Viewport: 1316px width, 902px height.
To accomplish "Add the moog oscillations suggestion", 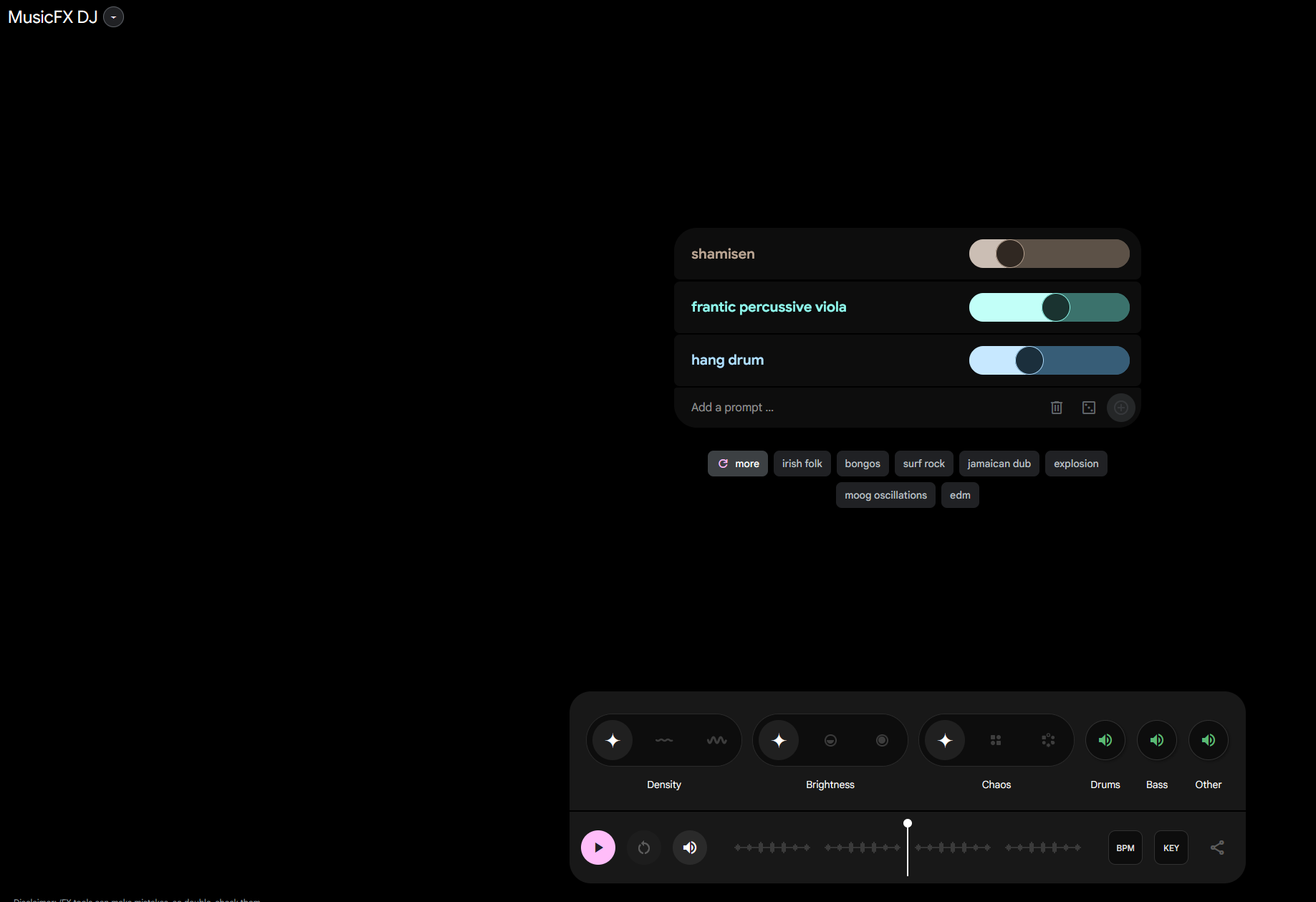I will pyautogui.click(x=885, y=495).
